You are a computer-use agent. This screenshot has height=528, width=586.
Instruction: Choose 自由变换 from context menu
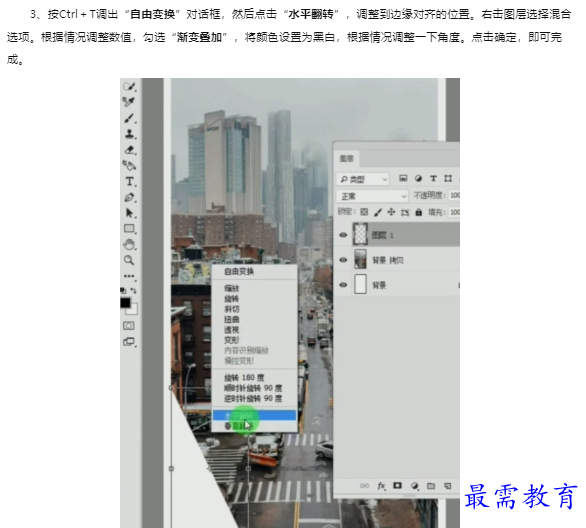(x=239, y=271)
